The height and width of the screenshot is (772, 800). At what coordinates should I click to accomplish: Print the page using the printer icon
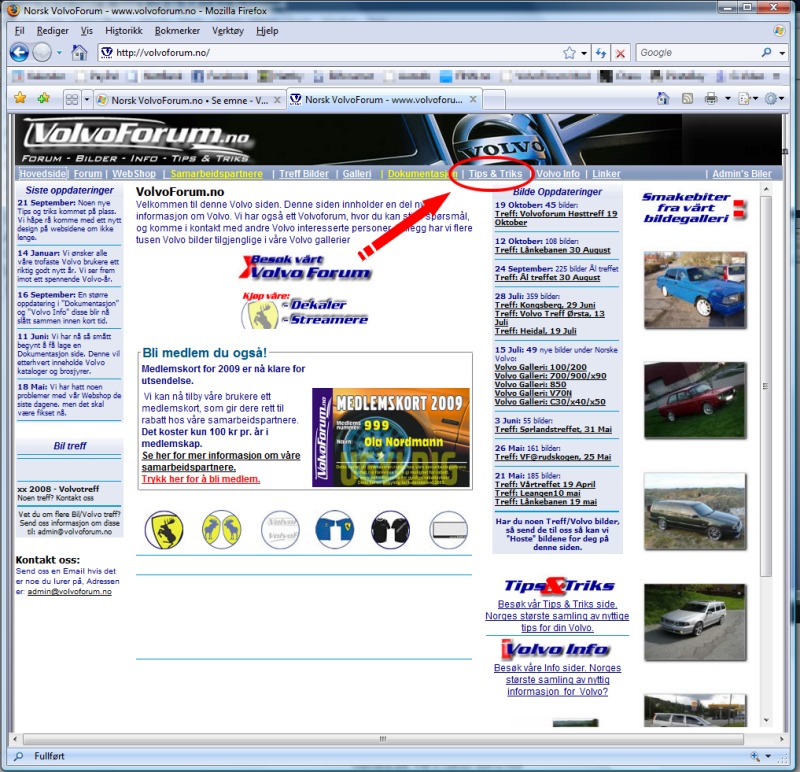point(711,98)
